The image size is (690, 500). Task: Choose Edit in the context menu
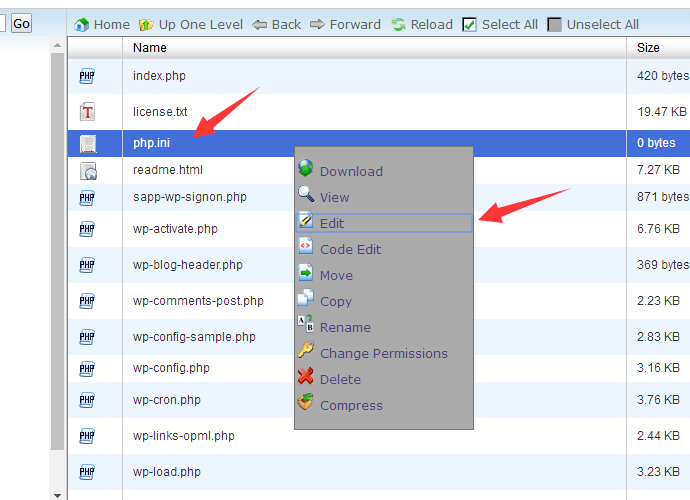click(332, 223)
